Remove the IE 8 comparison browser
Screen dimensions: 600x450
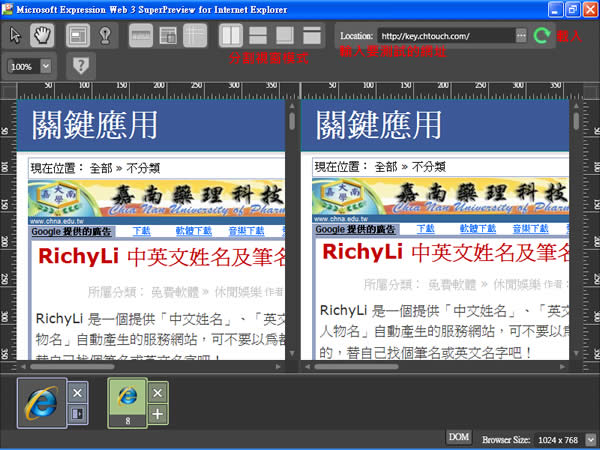click(158, 393)
